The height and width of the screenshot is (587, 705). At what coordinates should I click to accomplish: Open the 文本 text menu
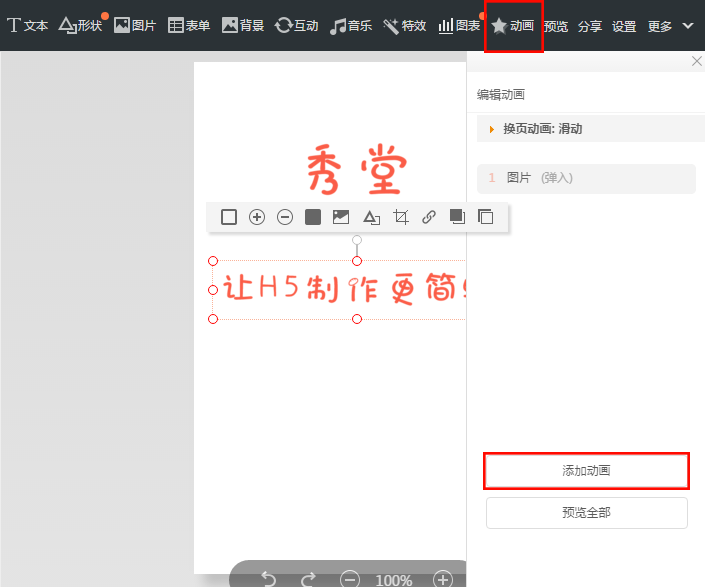pyautogui.click(x=27, y=26)
